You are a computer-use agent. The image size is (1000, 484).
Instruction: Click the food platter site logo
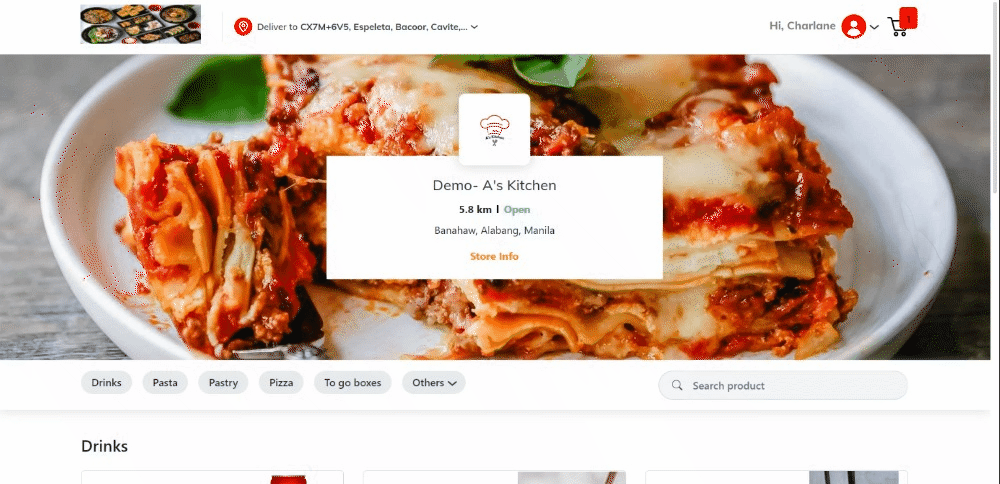pos(140,24)
